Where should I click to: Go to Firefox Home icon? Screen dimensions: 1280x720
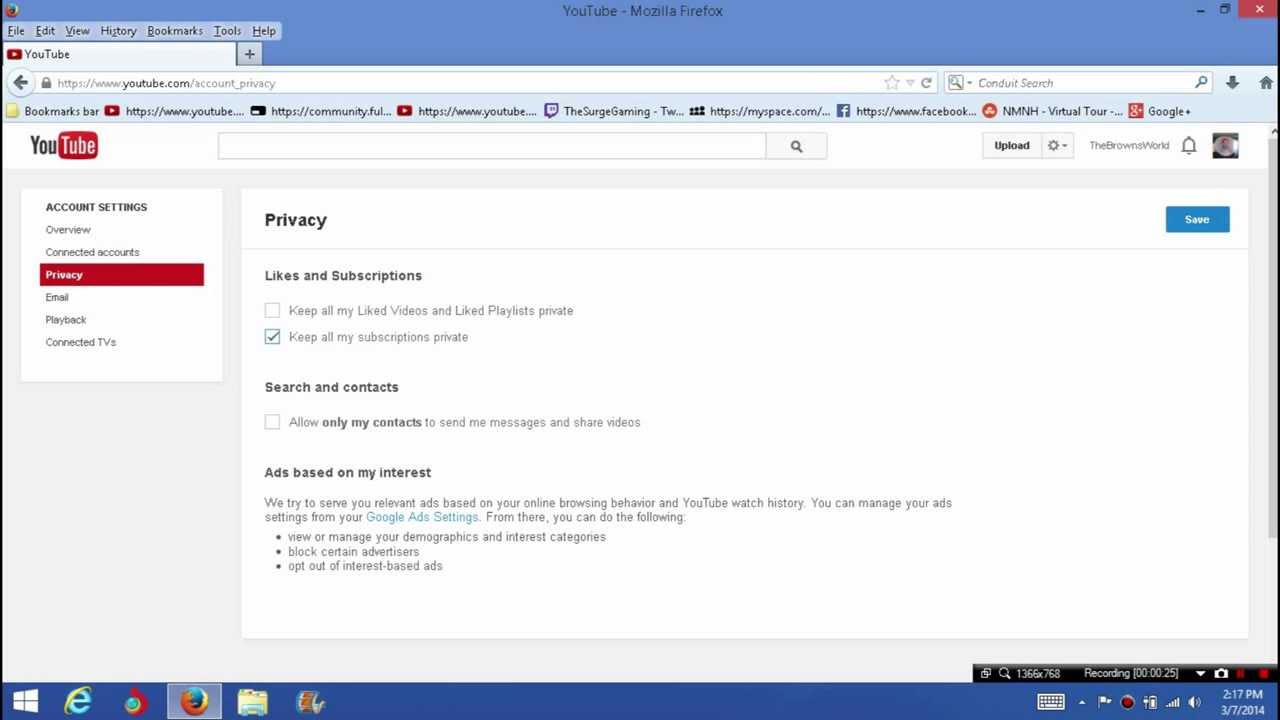point(1266,83)
